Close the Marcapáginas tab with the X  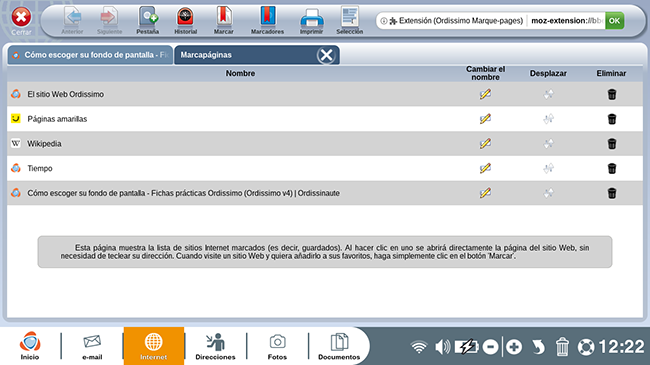tap(326, 55)
